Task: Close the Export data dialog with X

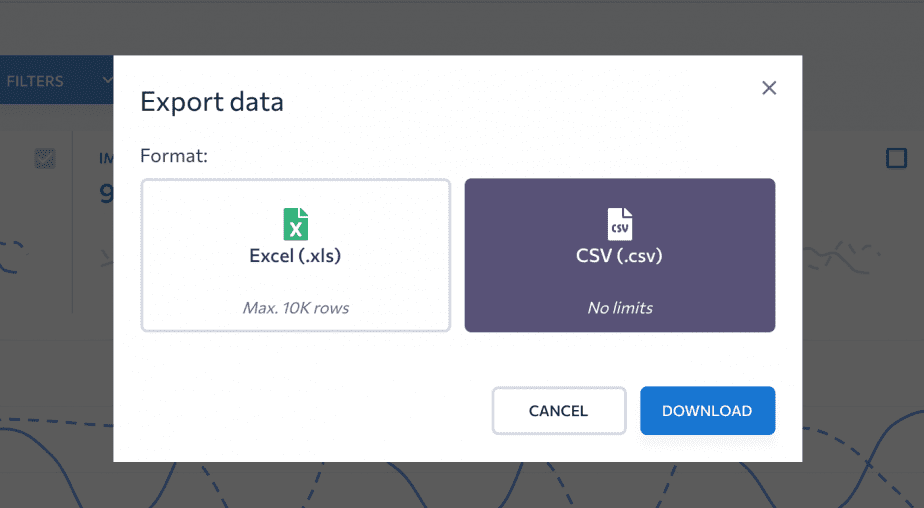Action: pyautogui.click(x=769, y=88)
